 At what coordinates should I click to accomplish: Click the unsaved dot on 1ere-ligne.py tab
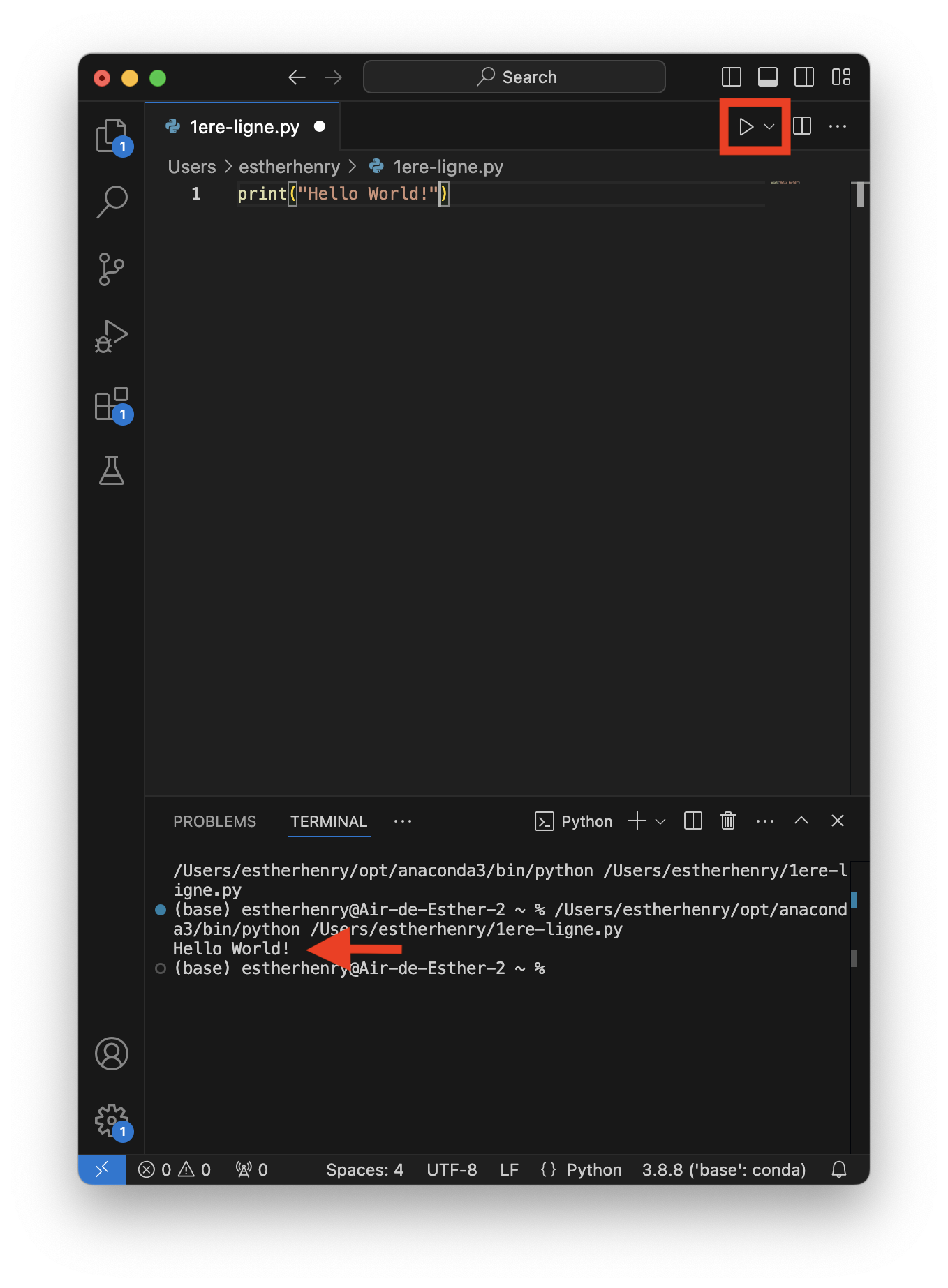[320, 126]
